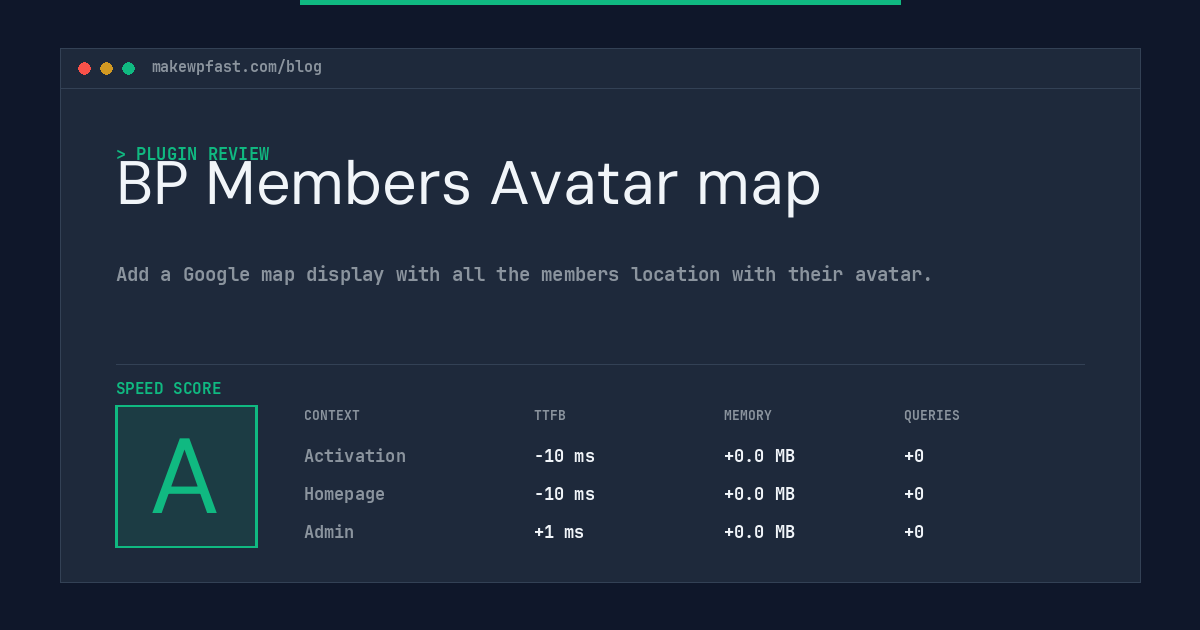Click the Admin TTFB value +1 ms
Image resolution: width=1200 pixels, height=630 pixels.
559,532
